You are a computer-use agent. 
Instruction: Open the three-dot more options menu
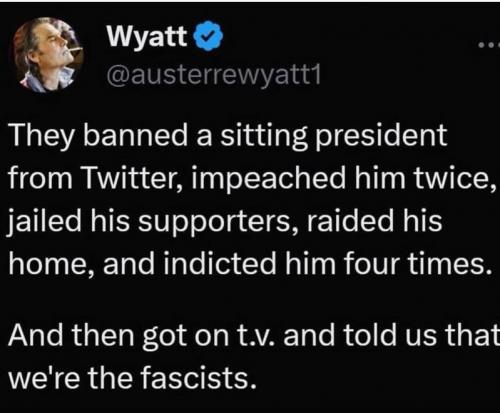click(490, 44)
